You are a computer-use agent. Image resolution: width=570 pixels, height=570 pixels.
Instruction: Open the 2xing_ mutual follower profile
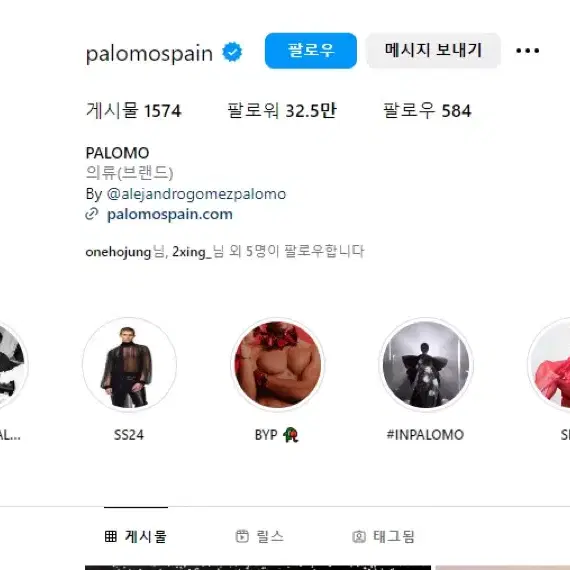click(x=192, y=252)
